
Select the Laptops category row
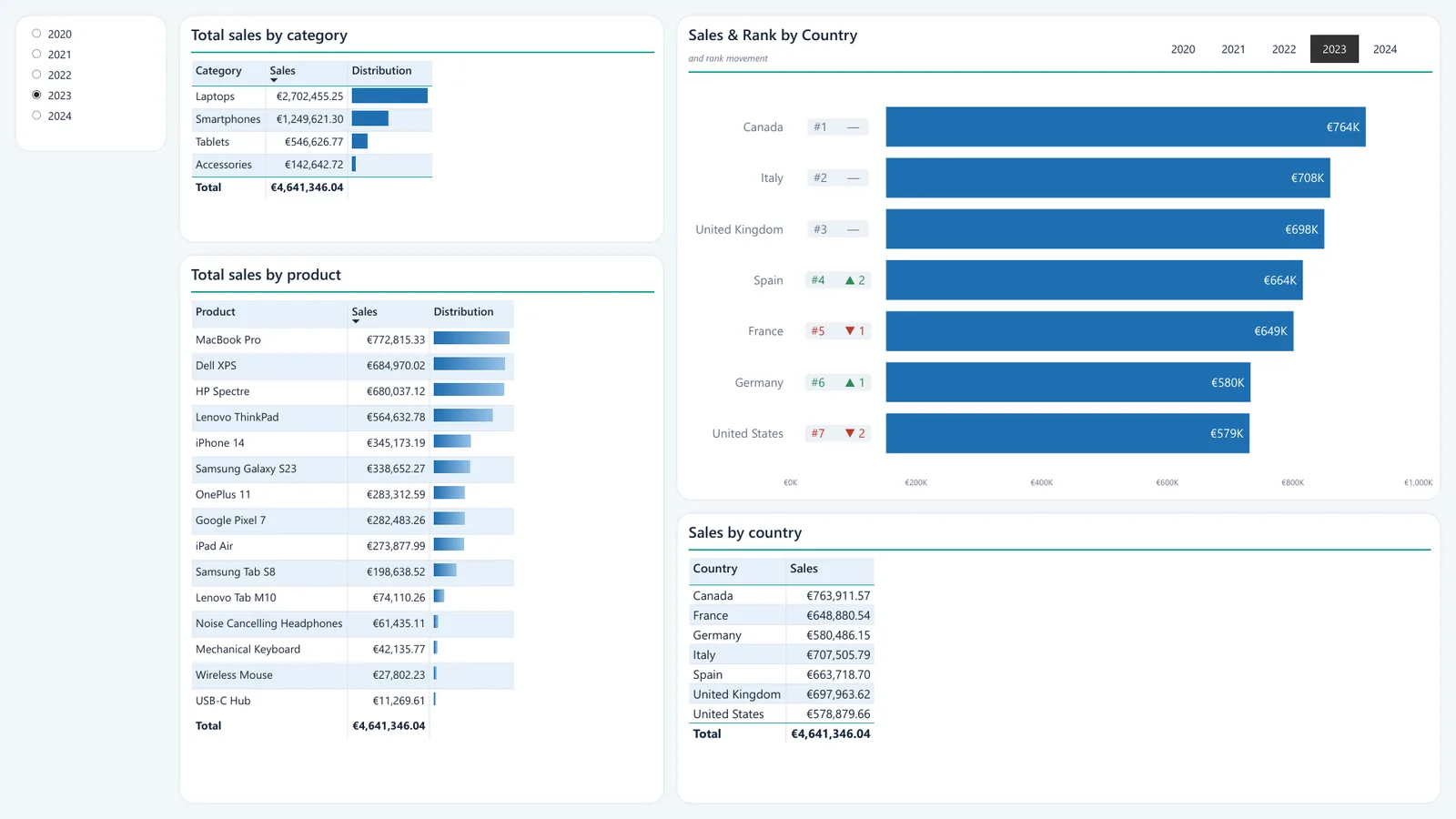click(312, 96)
